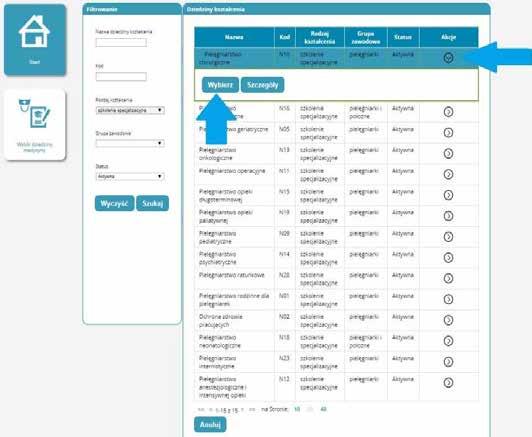This screenshot has width=532, height=437.
Task: Open actions icon for Pielęgniarstwo ratunkowe
Action: (x=448, y=279)
